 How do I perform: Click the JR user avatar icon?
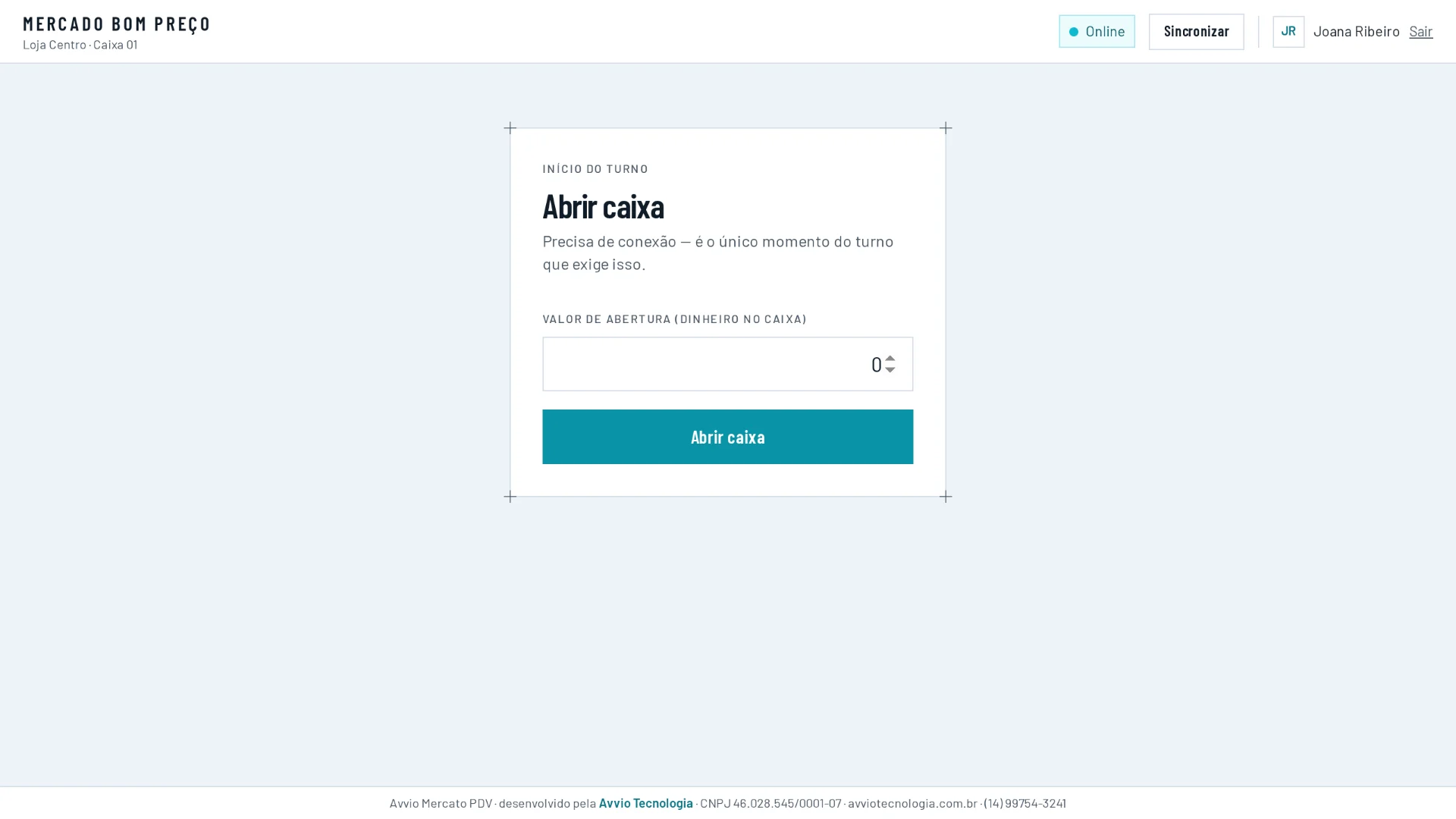point(1288,31)
